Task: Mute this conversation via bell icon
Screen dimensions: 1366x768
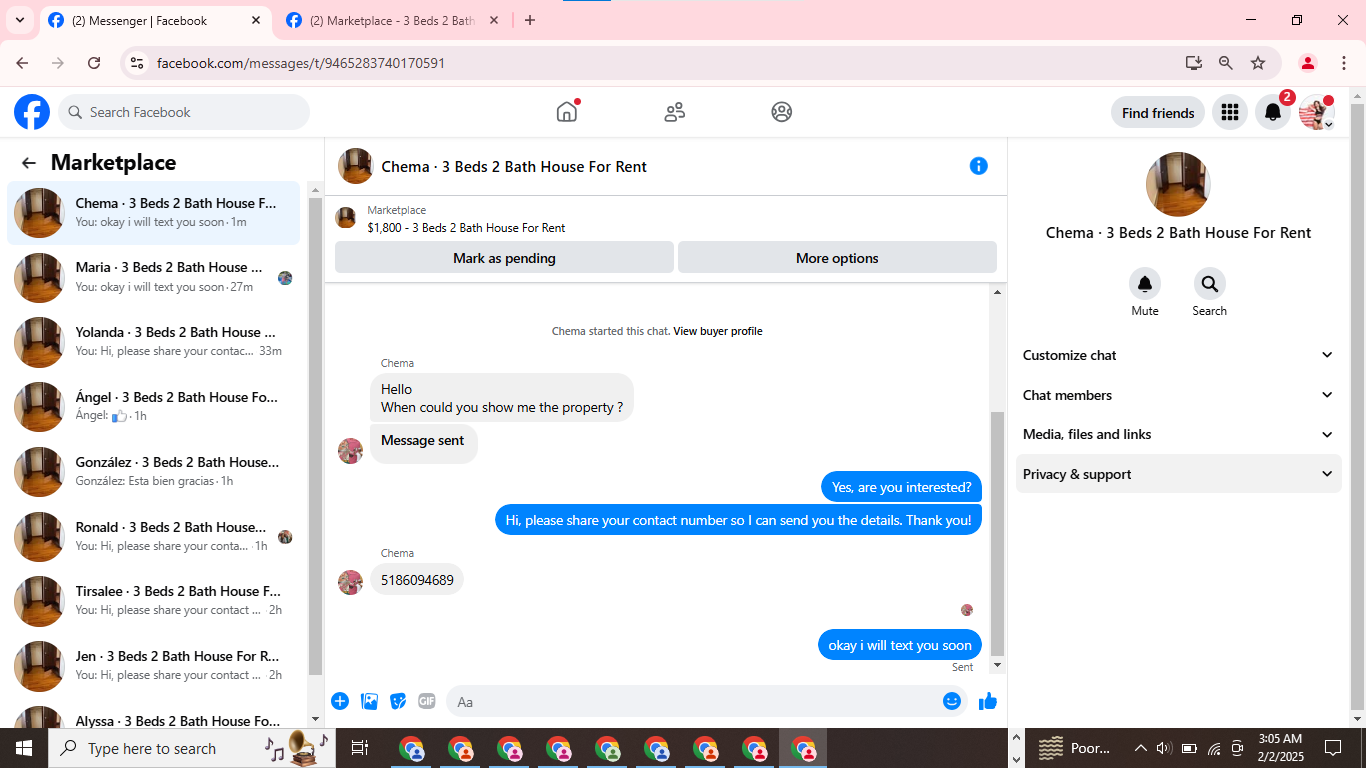Action: pos(1145,284)
